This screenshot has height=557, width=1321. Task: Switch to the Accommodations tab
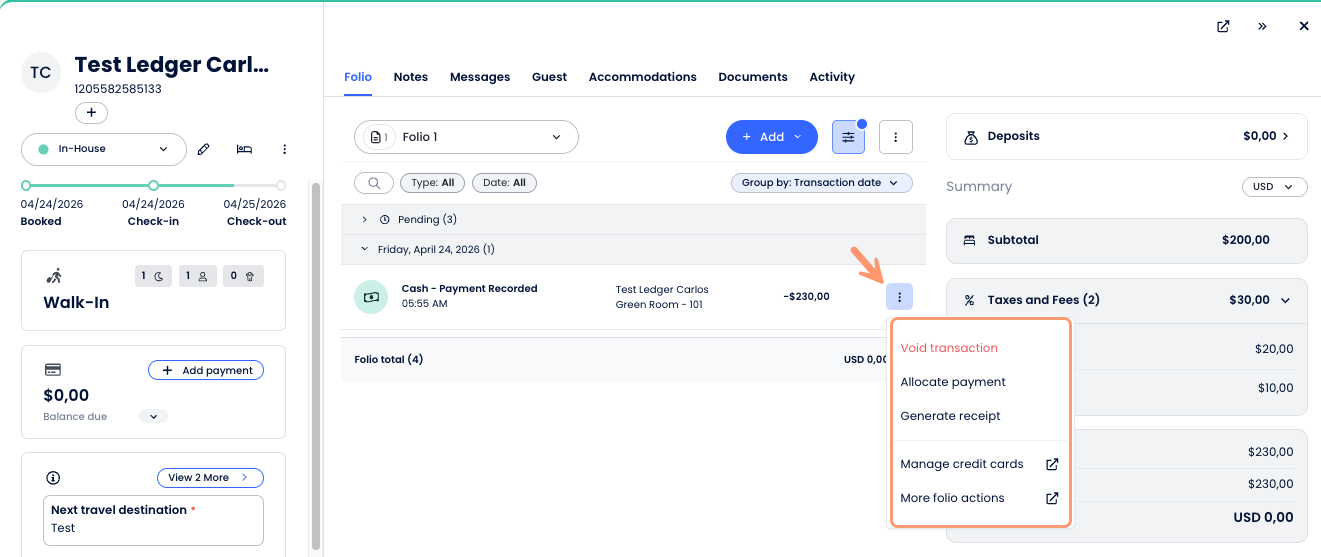[x=642, y=77]
